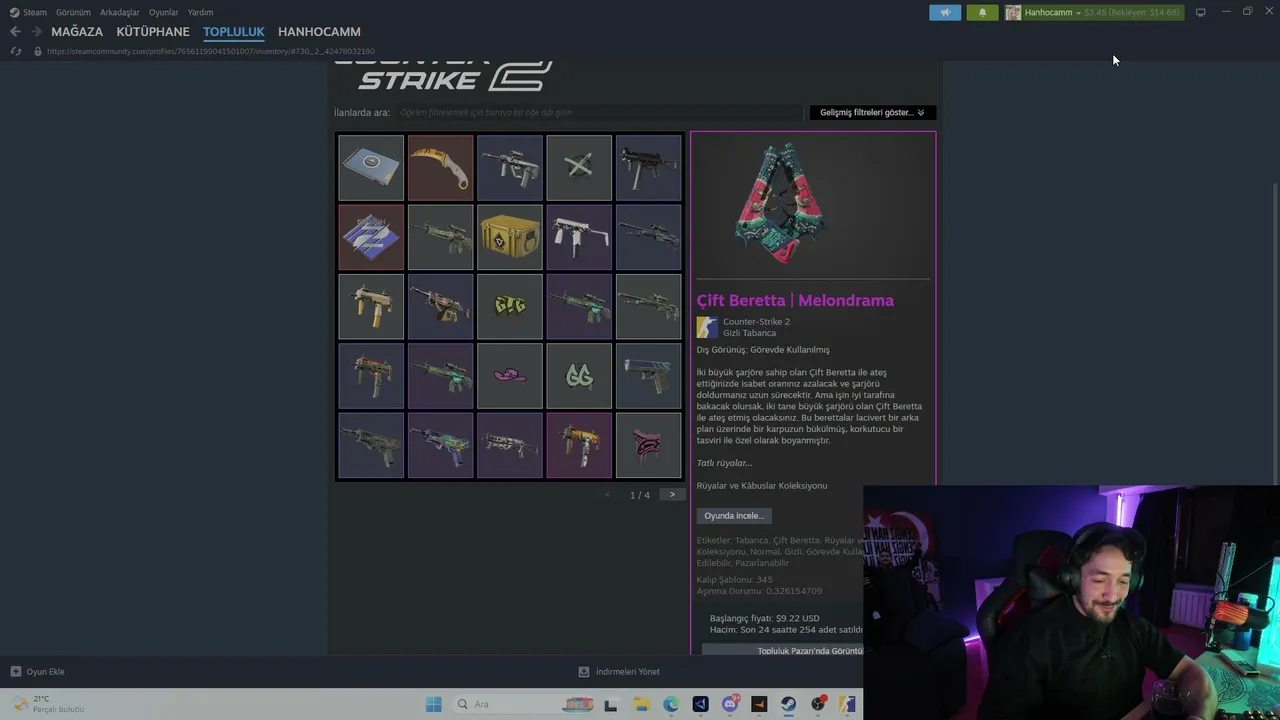
Task: Switch to the KÜTÜPHANE tab
Action: coord(153,32)
